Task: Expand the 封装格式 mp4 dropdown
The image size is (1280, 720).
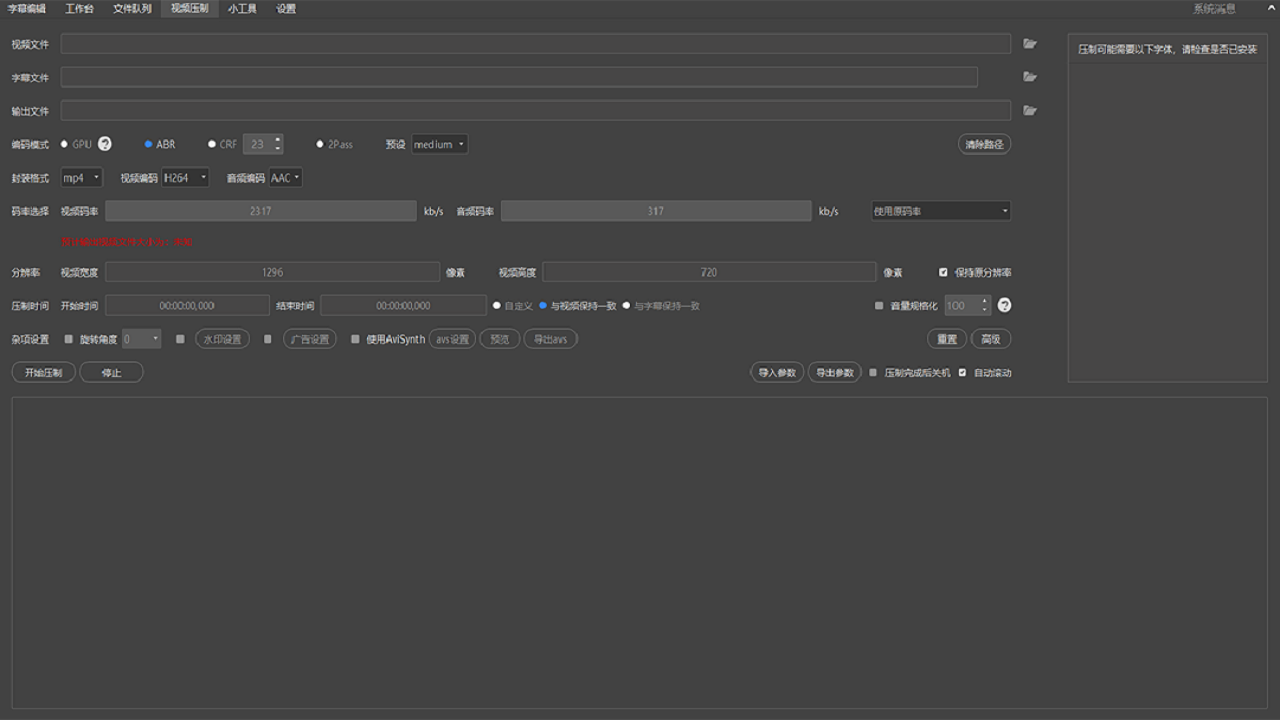Action: click(x=81, y=178)
